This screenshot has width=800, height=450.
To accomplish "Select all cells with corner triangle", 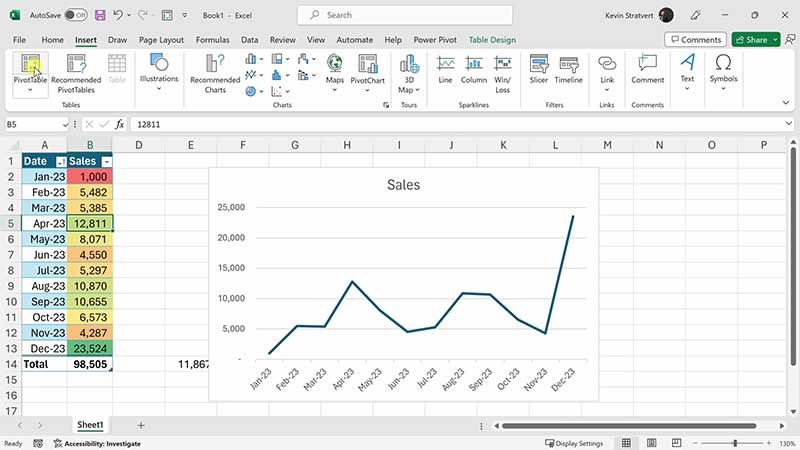I will (13, 145).
